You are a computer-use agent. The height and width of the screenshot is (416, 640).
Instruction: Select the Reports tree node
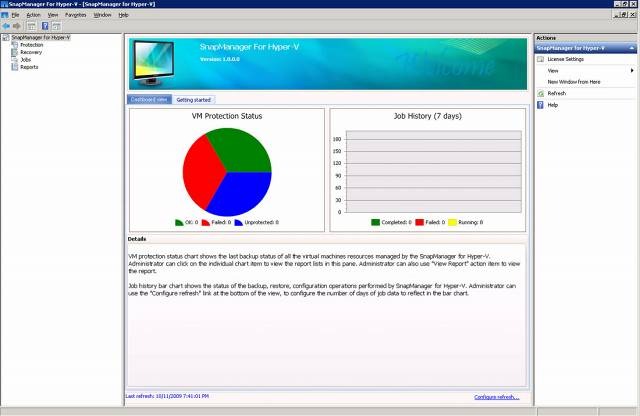pos(29,67)
